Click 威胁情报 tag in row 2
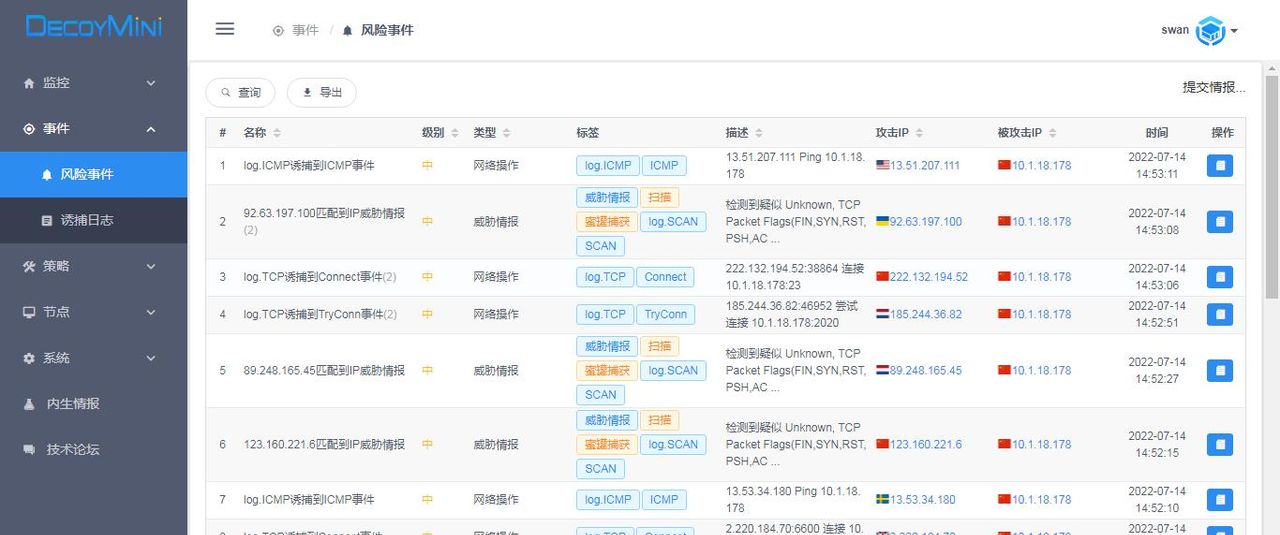Image resolution: width=1280 pixels, height=535 pixels. (607, 197)
